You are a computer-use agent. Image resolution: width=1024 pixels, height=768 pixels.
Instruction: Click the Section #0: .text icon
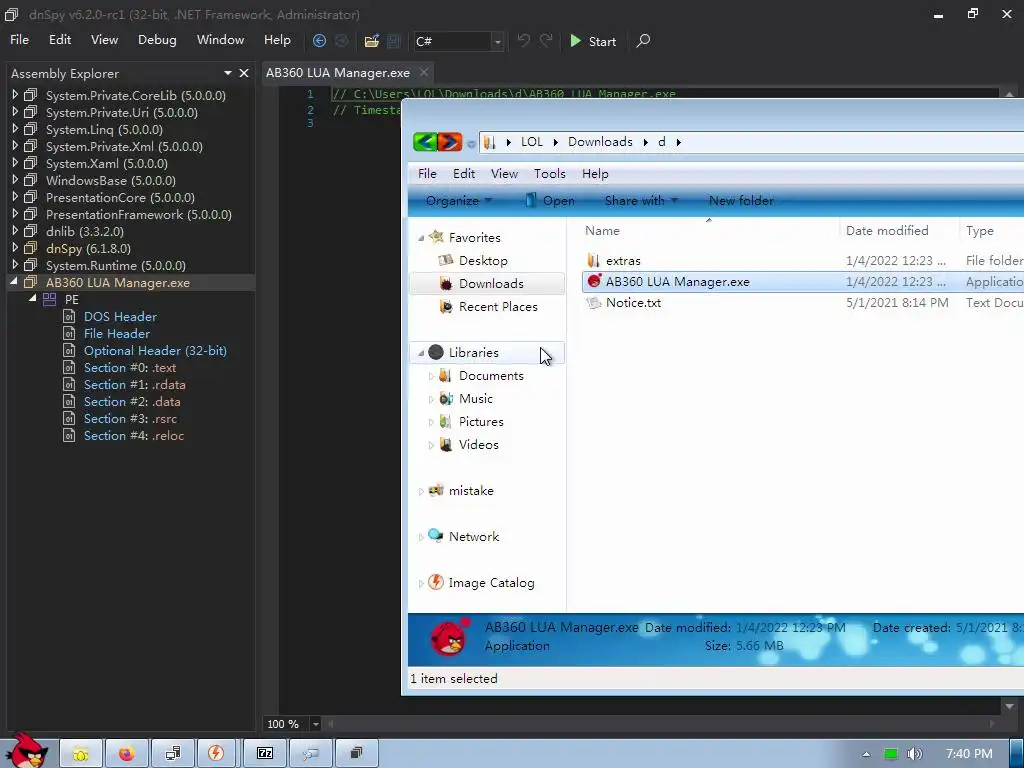point(69,367)
